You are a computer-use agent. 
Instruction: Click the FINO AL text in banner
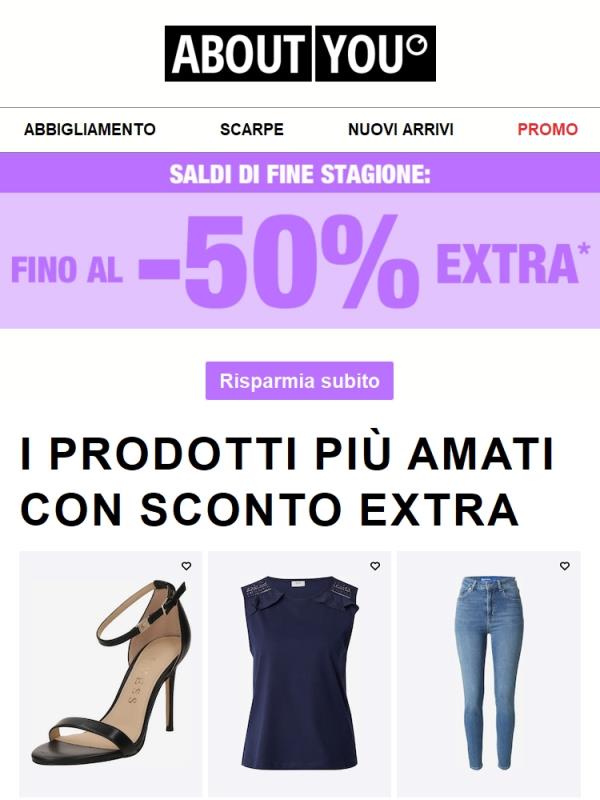point(67,269)
